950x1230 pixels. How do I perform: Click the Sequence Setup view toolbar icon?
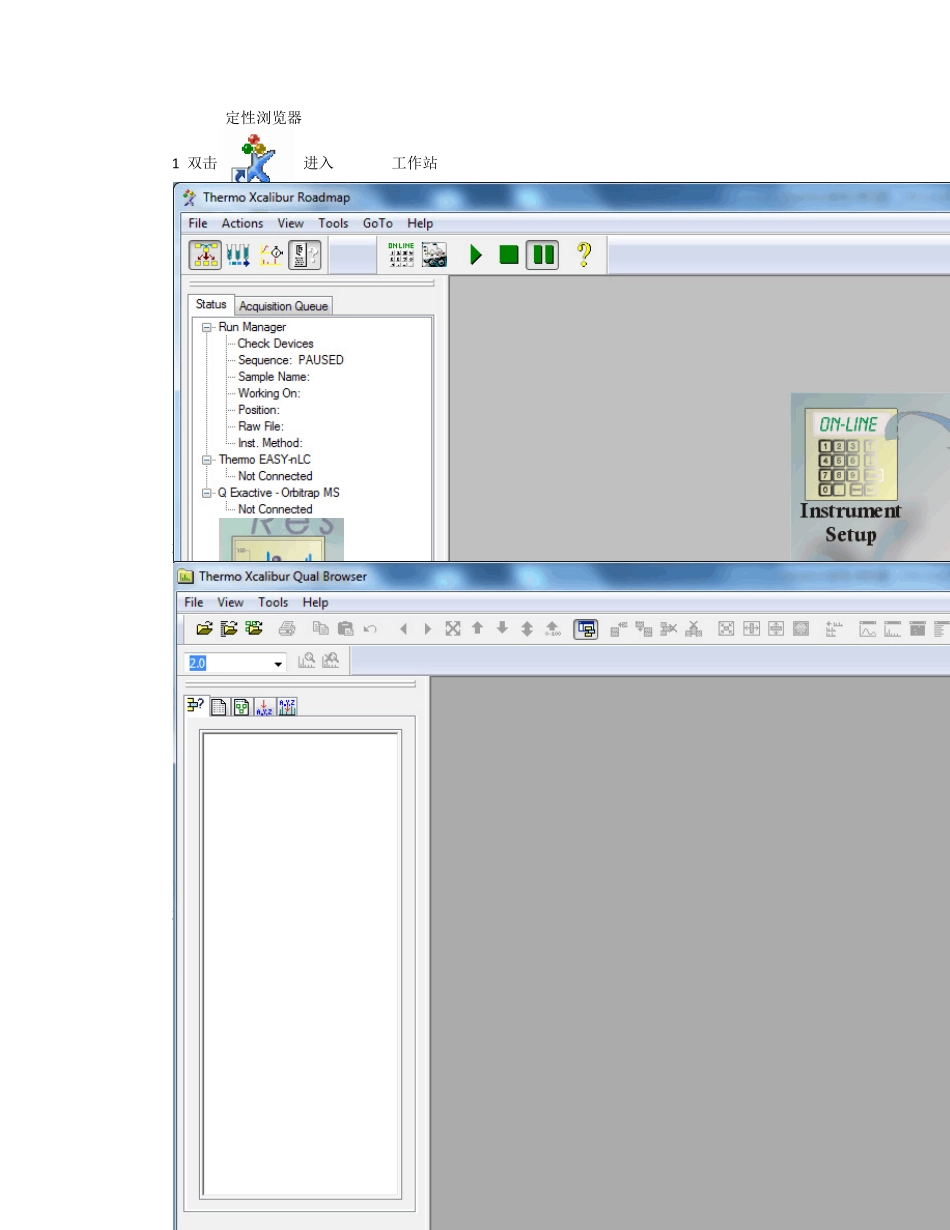click(x=238, y=255)
